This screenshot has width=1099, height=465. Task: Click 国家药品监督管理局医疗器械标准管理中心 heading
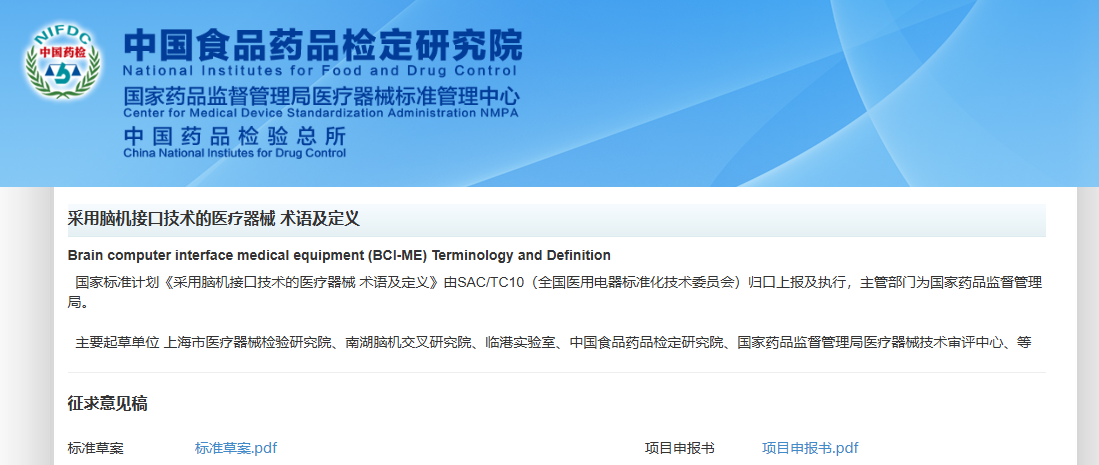(x=322, y=97)
